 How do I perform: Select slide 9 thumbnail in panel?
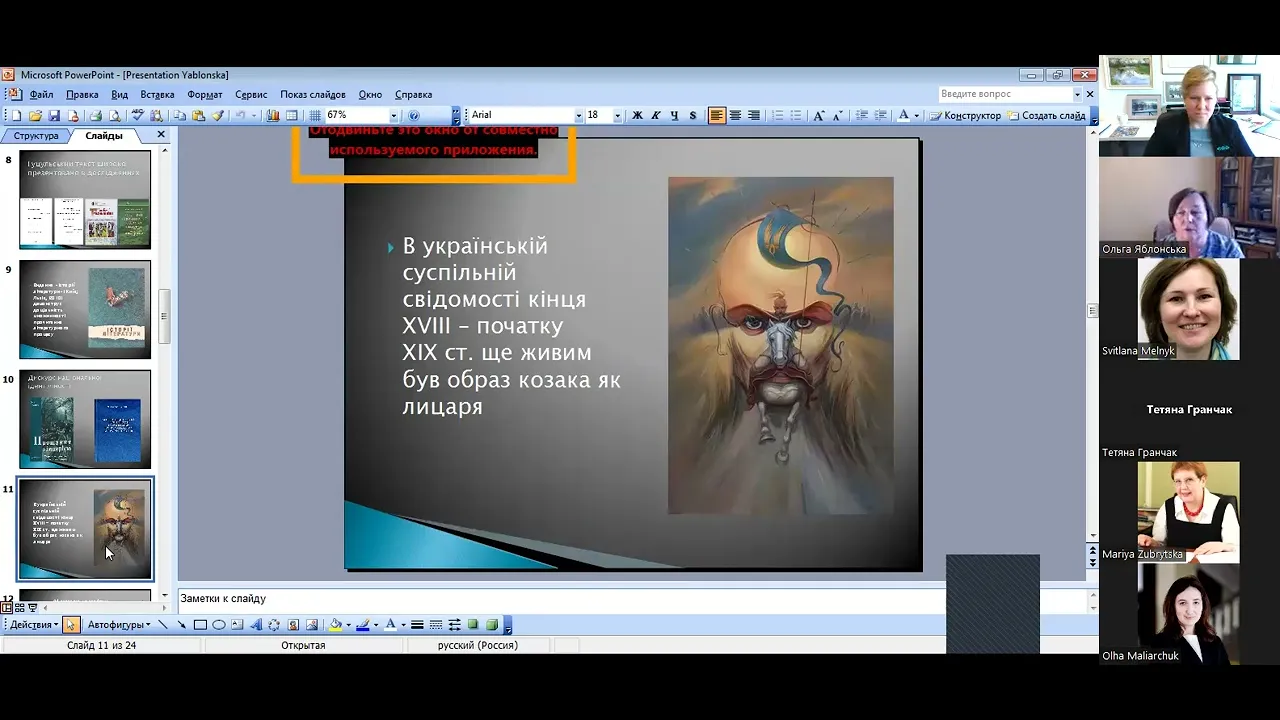(85, 309)
